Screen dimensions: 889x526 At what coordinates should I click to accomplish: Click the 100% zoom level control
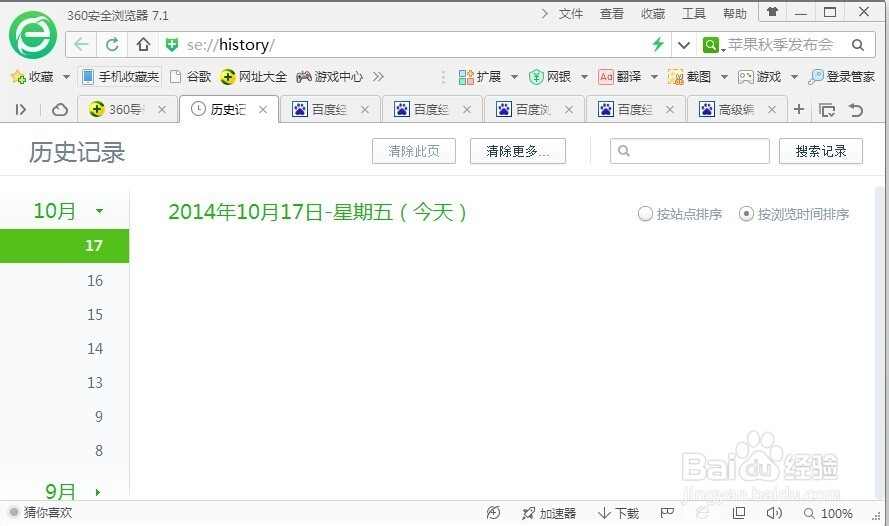pos(828,514)
